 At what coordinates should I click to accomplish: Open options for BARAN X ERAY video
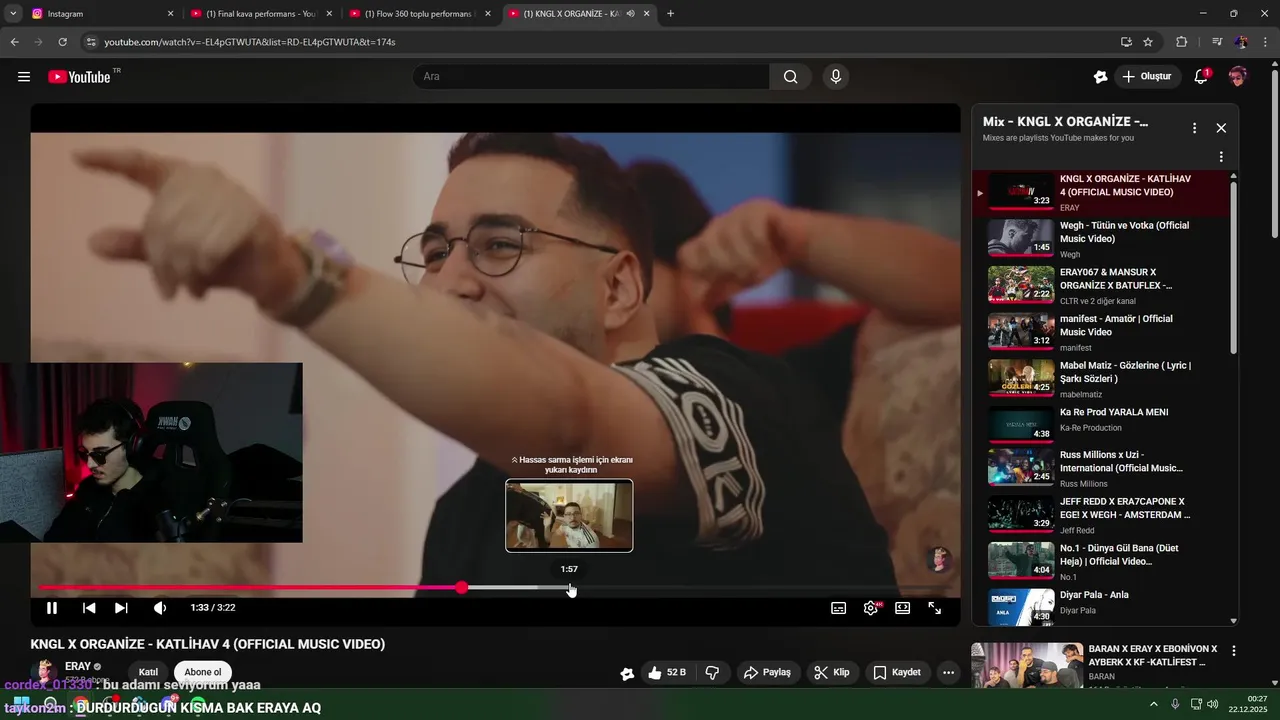[x=1234, y=651]
